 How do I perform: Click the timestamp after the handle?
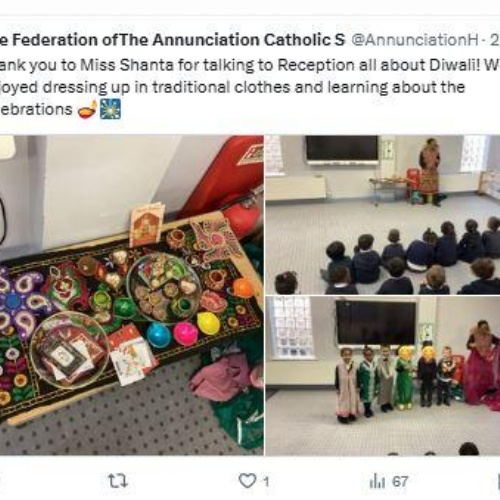pos(495,40)
